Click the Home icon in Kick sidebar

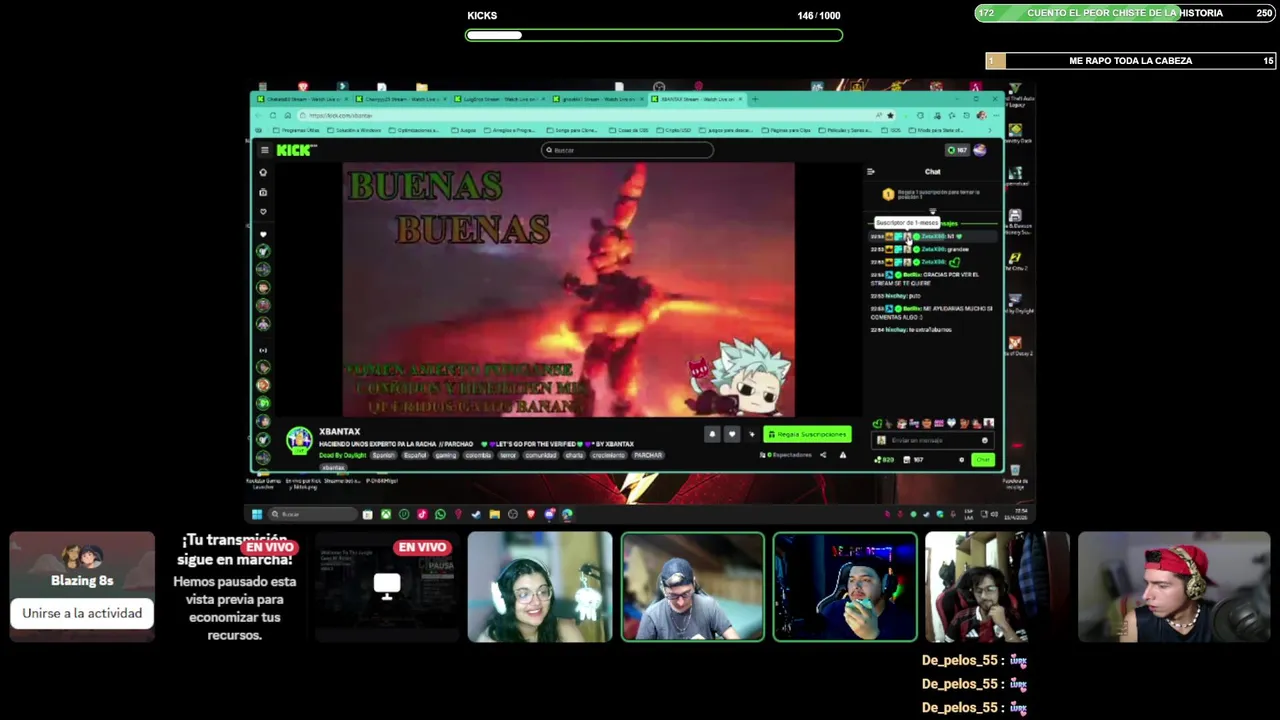tap(264, 172)
